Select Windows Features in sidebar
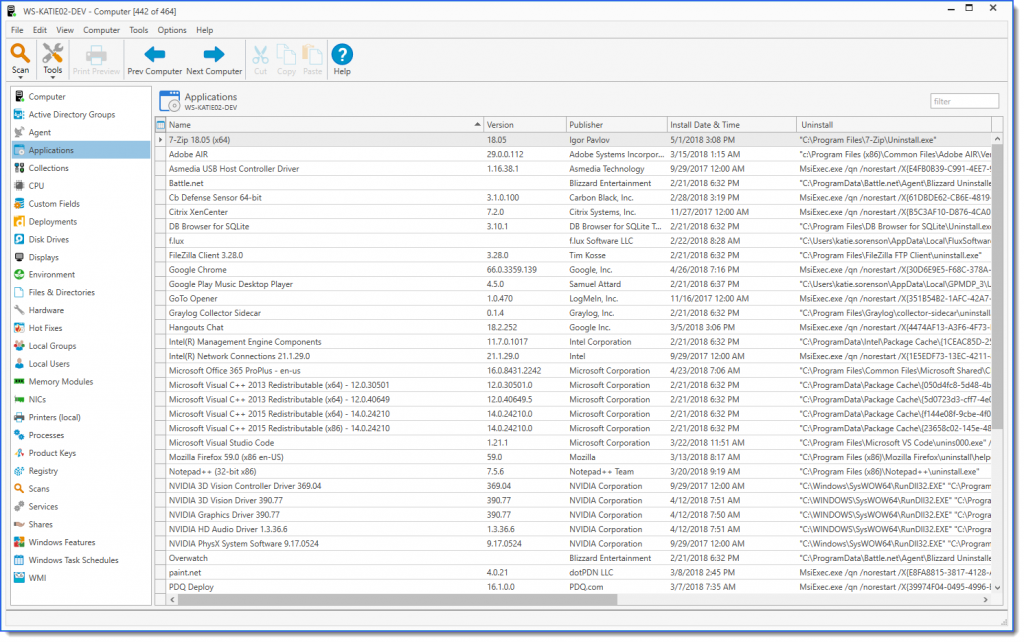 [62, 542]
